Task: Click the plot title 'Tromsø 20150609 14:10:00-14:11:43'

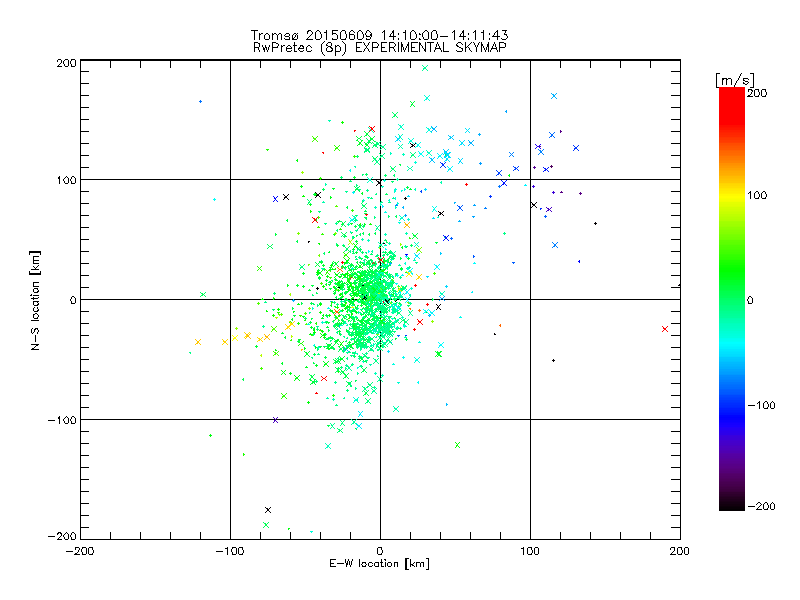Action: pos(379,35)
